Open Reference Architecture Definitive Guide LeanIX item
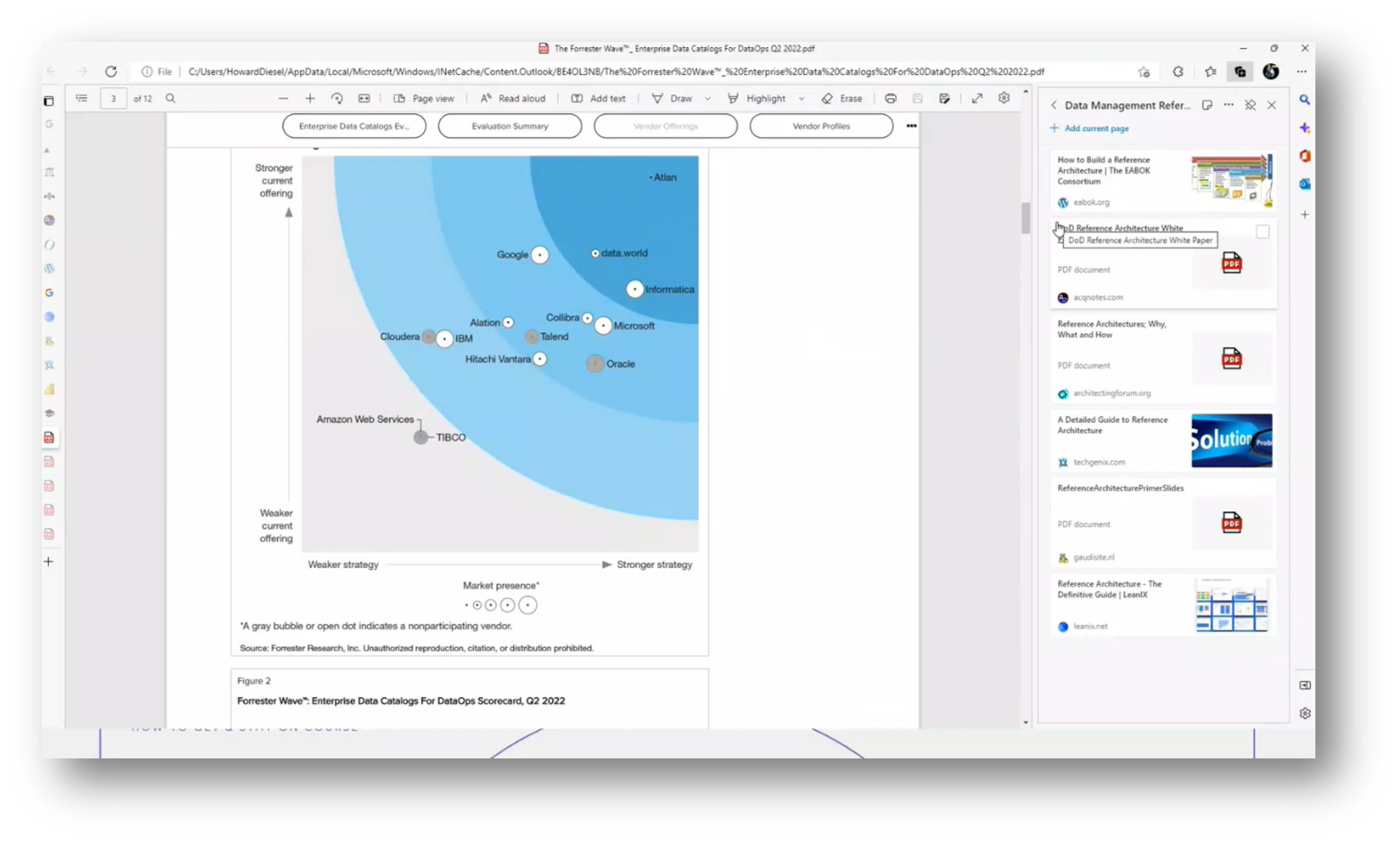This screenshot has width=1400, height=843. 1163,604
